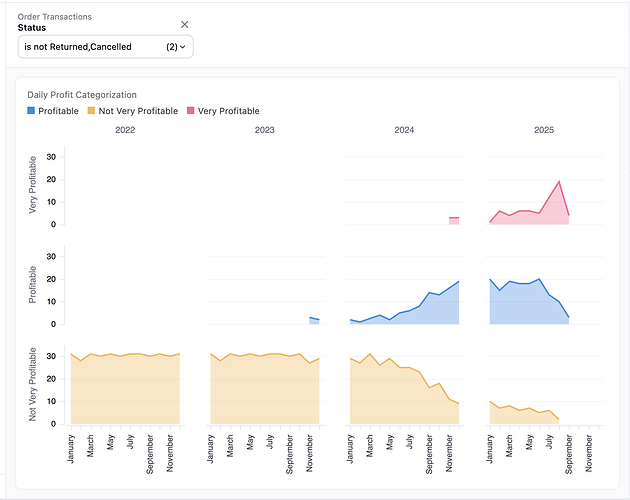The height and width of the screenshot is (500, 630).
Task: Remove the Status filter with the X icon
Action: pos(184,24)
